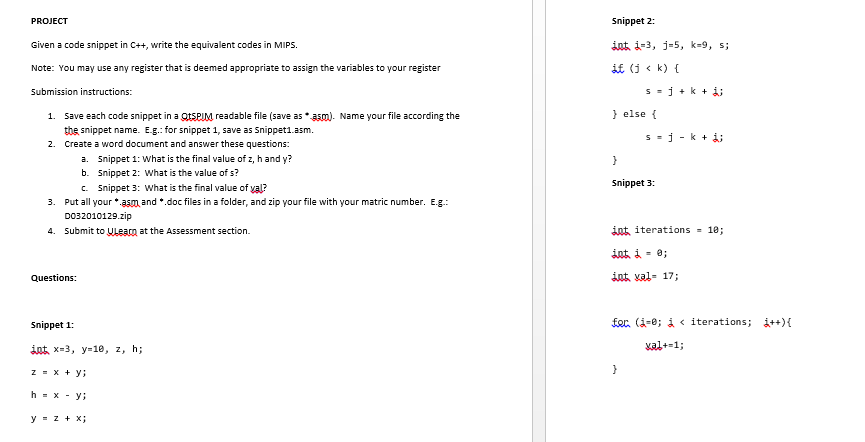This screenshot has height=442, width=865.
Task: Click code line 'val+=1;'
Action: coord(664,345)
